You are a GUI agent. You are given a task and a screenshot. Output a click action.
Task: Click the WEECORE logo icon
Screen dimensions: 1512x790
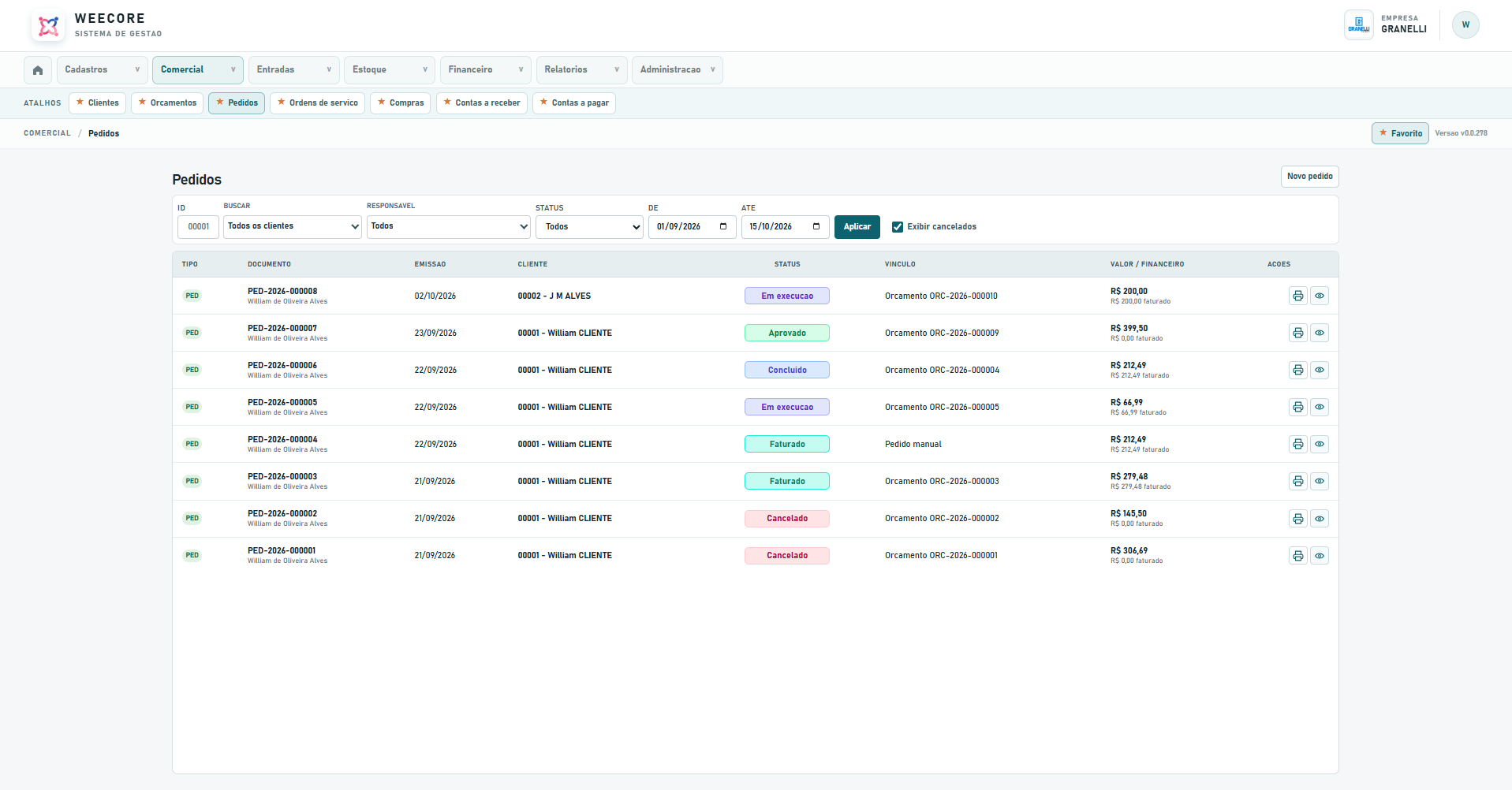[49, 26]
